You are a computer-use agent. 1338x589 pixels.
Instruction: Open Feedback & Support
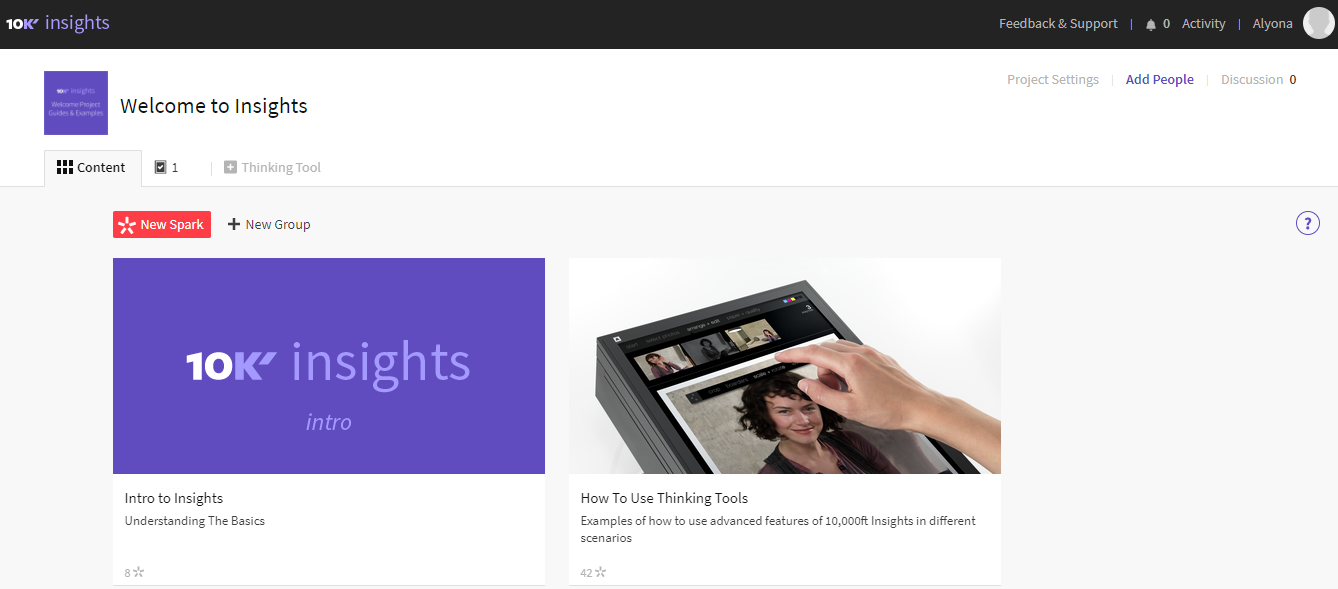(x=1058, y=24)
